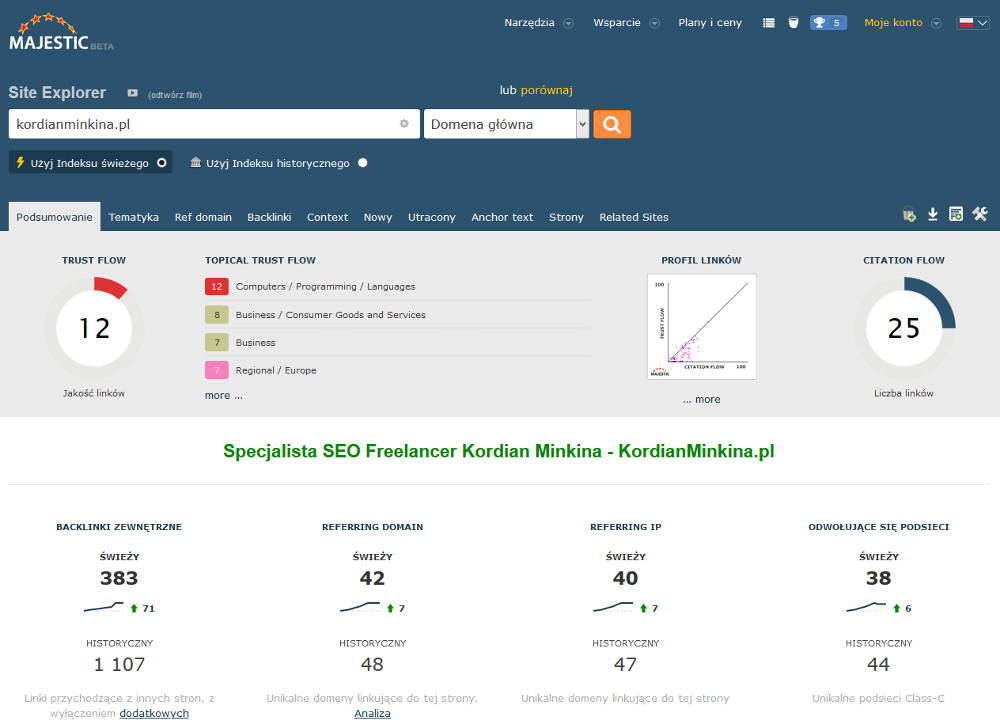Click the orange search magnifier button
1000x728 pixels.
pos(611,124)
